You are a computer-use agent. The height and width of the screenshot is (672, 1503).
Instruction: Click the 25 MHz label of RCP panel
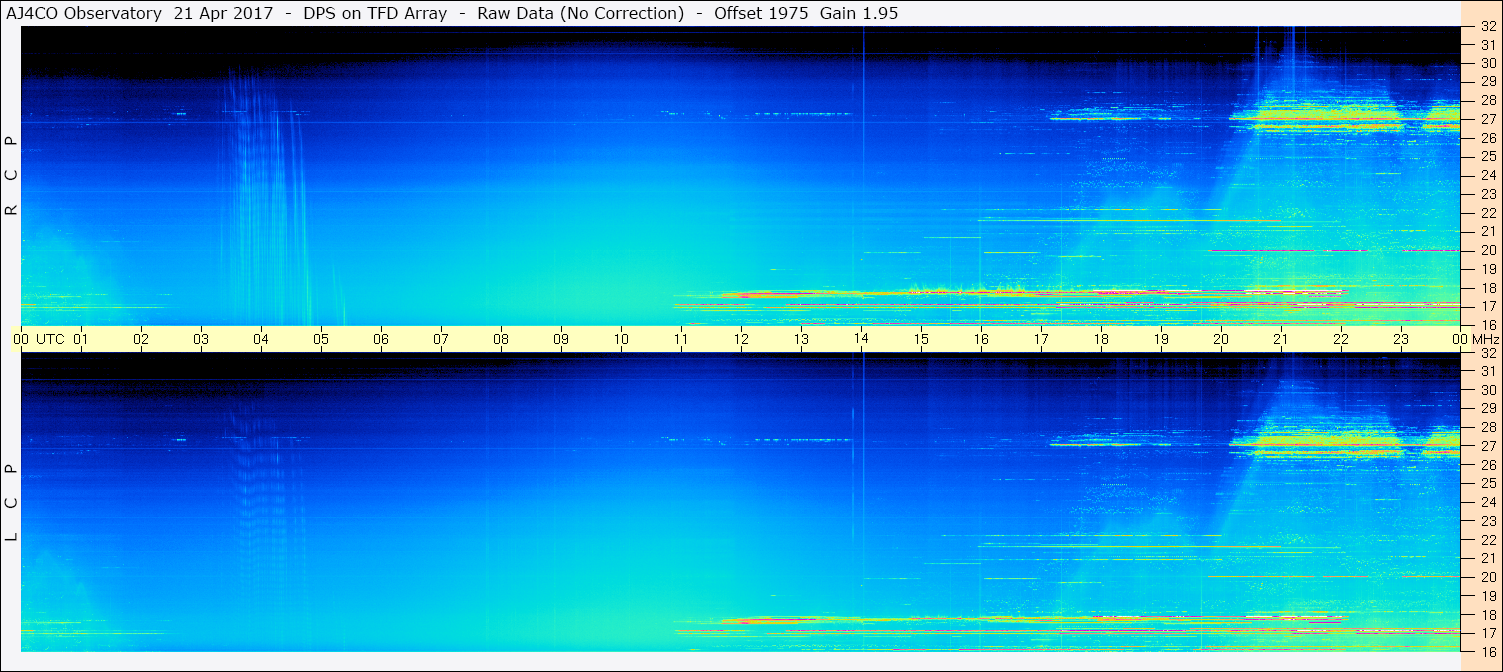click(1488, 157)
